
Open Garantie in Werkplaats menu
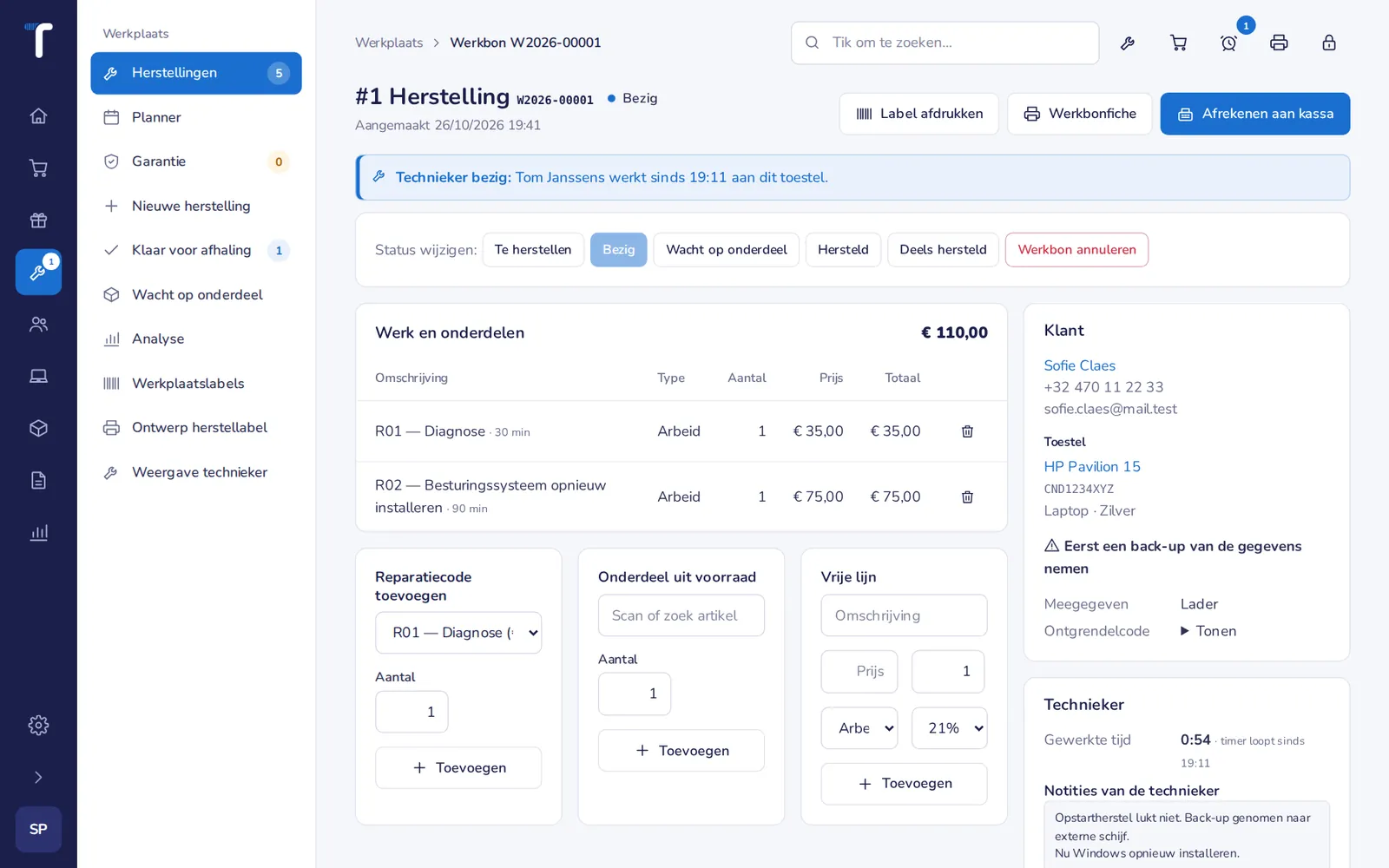(x=196, y=161)
